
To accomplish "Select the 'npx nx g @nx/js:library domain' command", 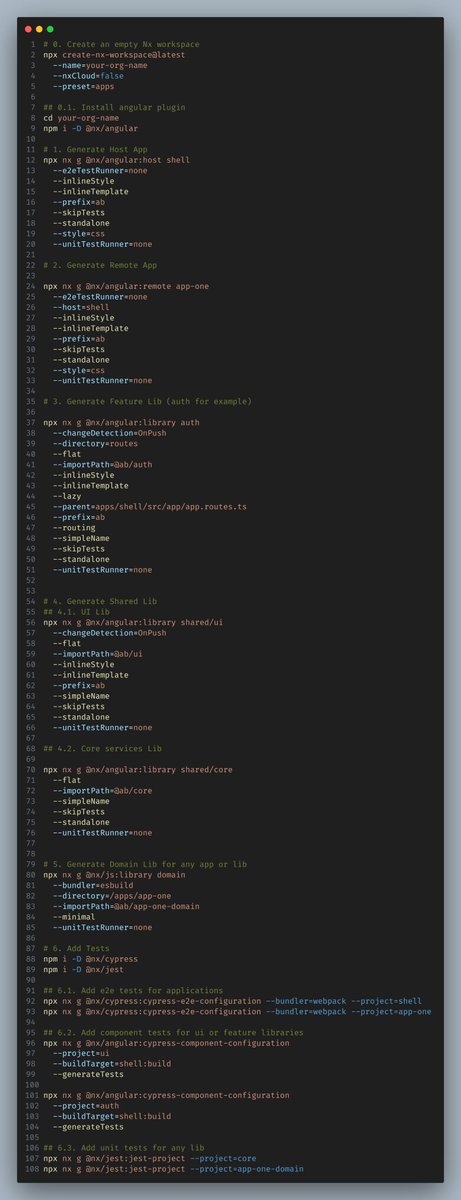I will click(115, 874).
